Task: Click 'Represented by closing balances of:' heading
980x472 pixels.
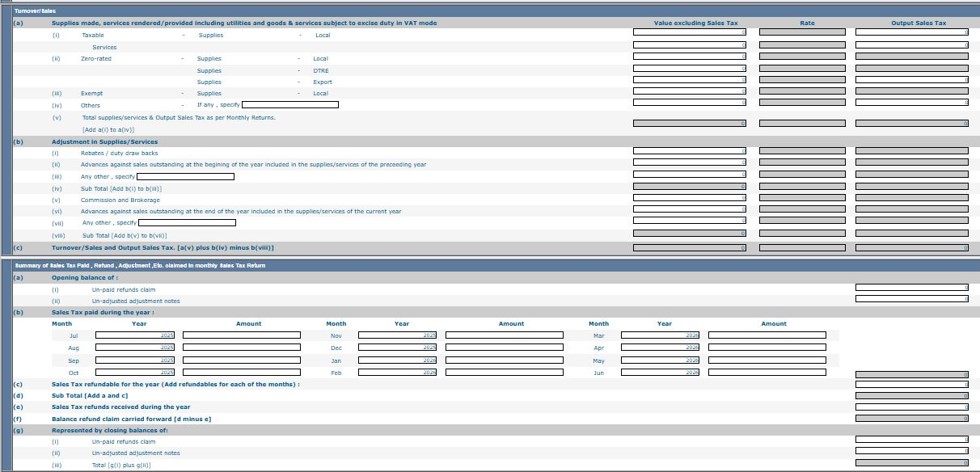Action: coord(110,430)
